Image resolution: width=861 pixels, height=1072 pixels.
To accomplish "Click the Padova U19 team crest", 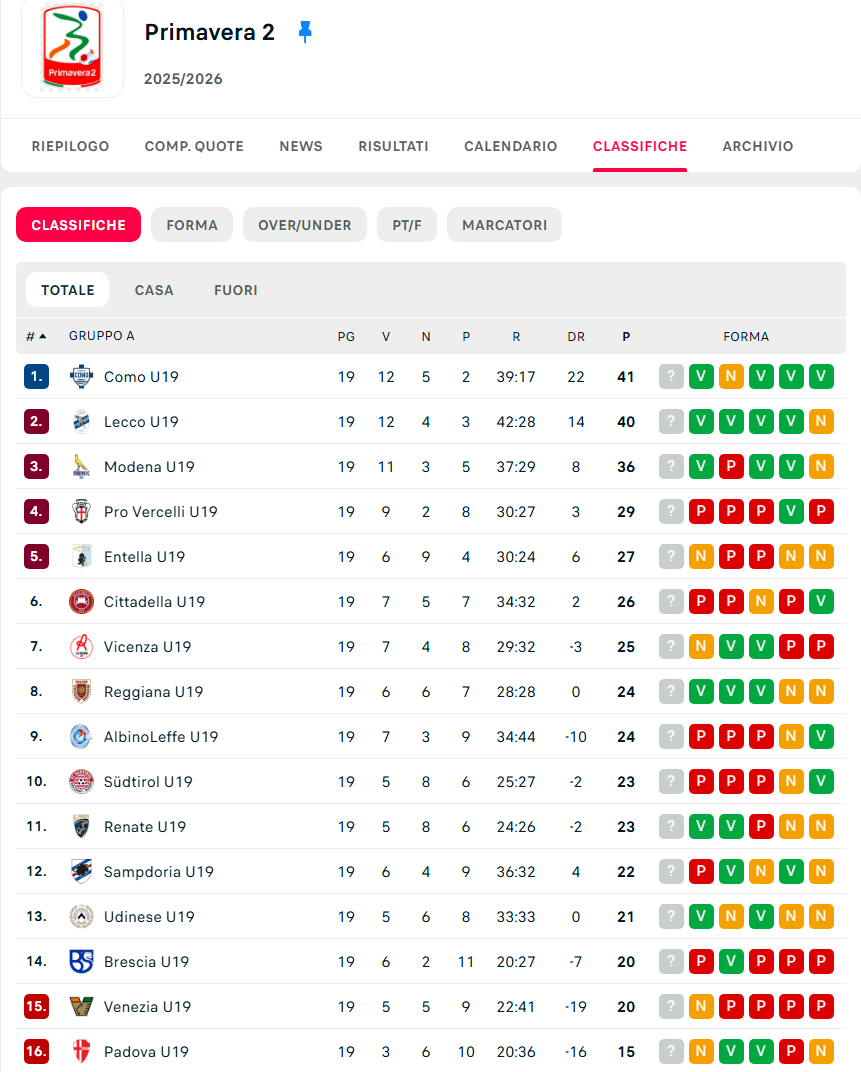I will click(x=81, y=1052).
